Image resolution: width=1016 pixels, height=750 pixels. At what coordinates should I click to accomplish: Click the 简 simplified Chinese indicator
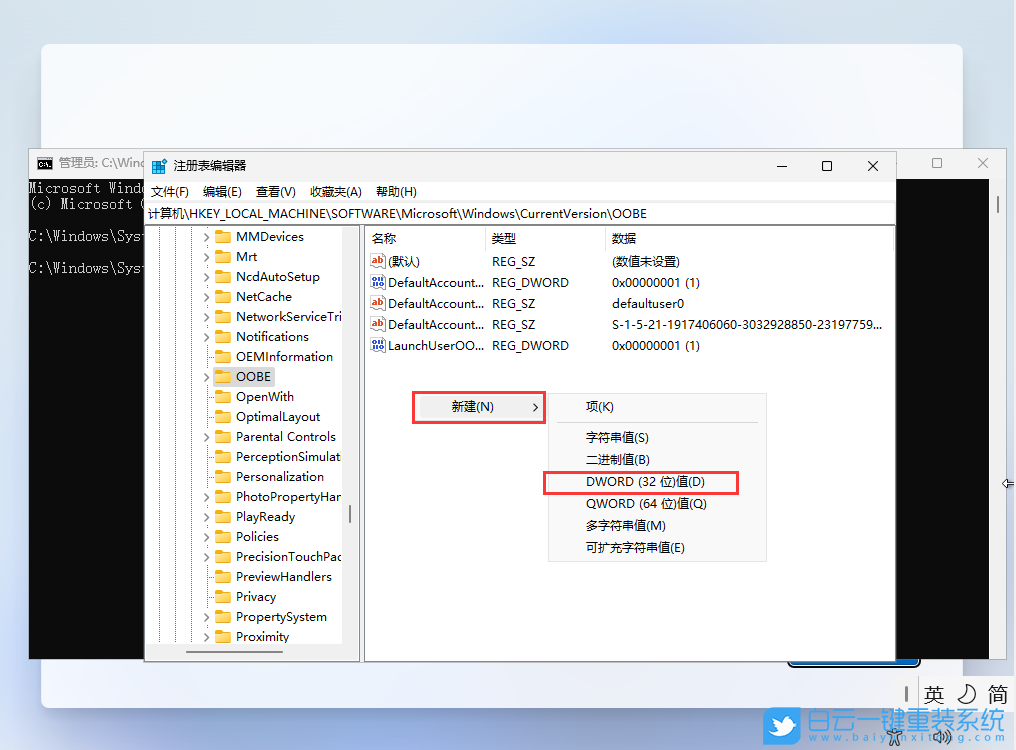[997, 692]
